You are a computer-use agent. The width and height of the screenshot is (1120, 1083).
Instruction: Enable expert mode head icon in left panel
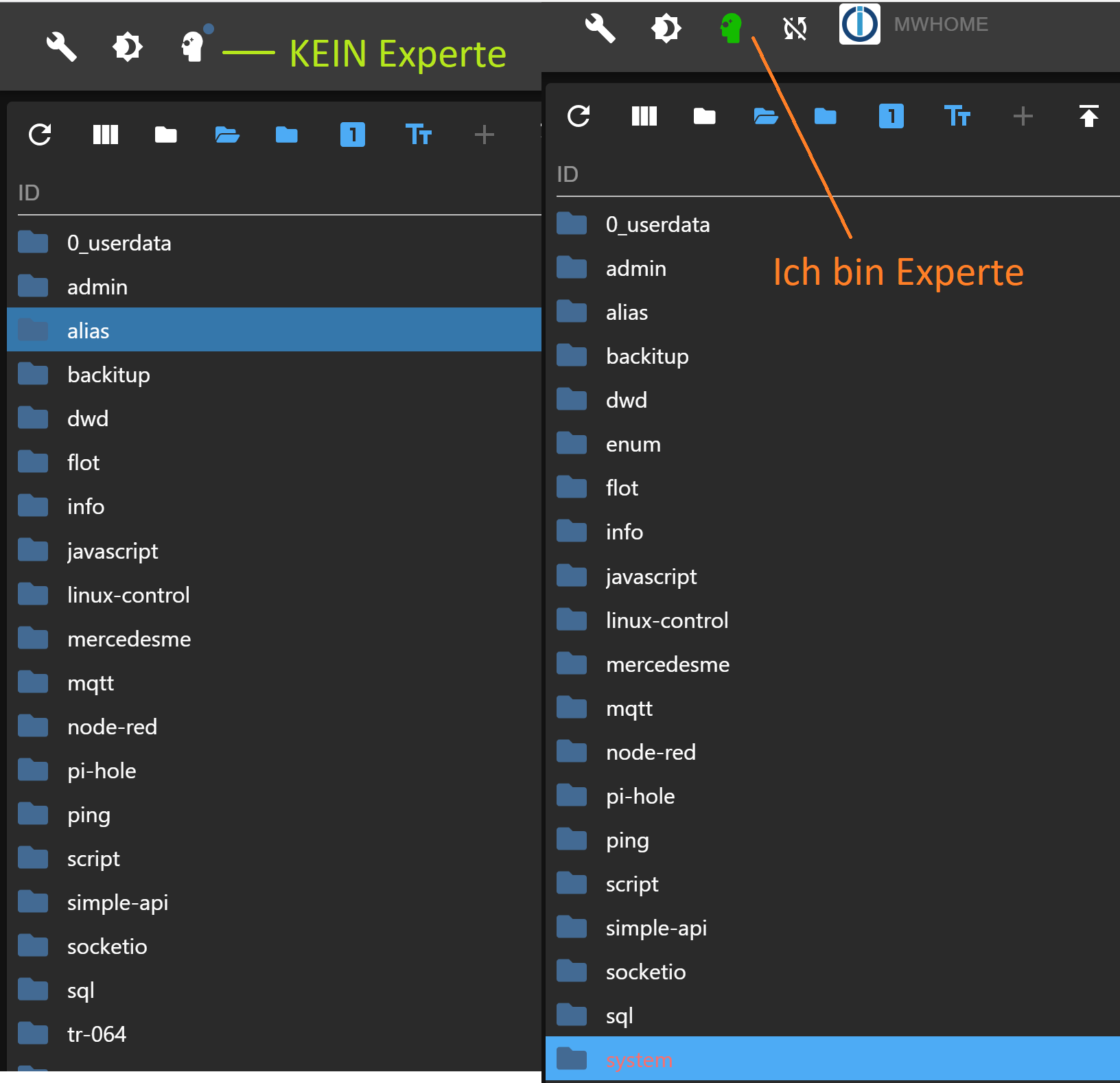194,47
